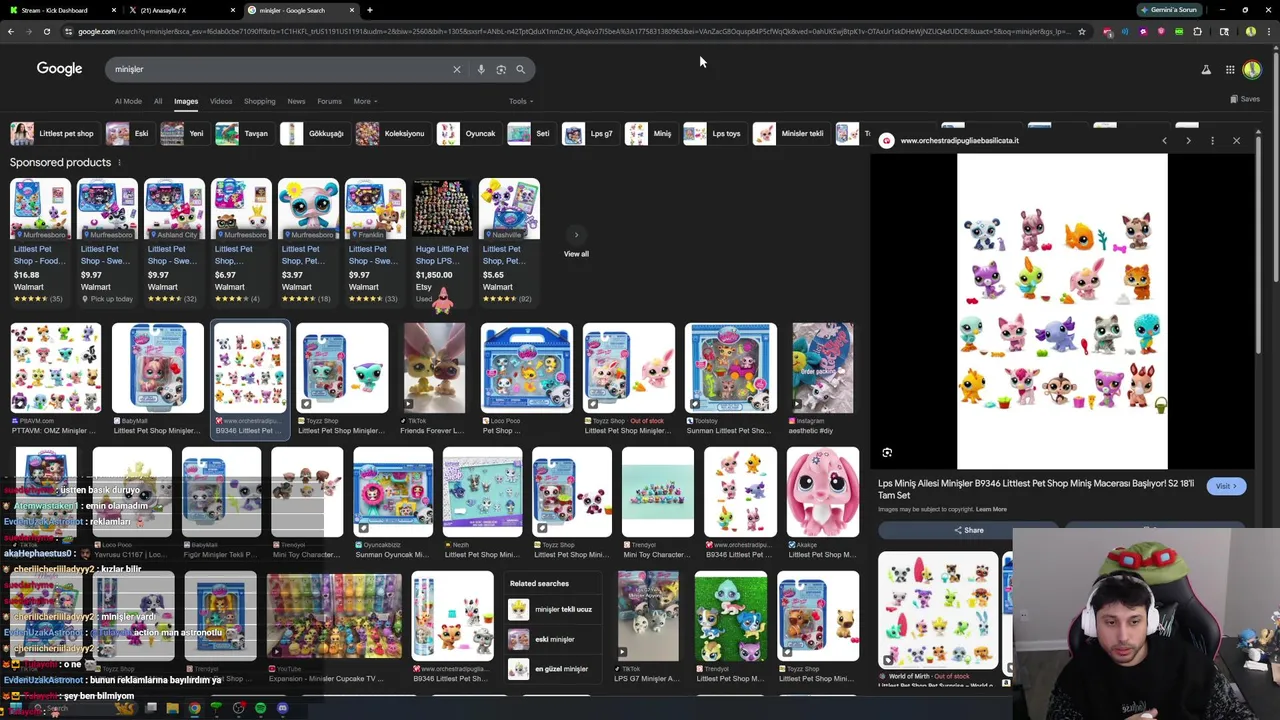Screen dimensions: 1280x720
Task: Share the previewed image
Action: click(x=968, y=530)
